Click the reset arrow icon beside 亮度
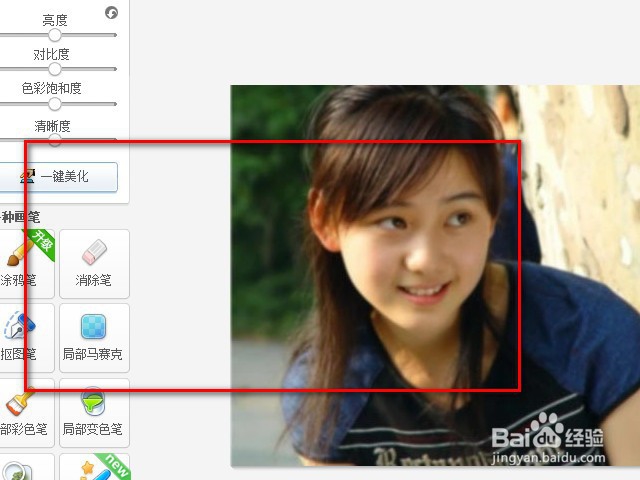 [111, 13]
